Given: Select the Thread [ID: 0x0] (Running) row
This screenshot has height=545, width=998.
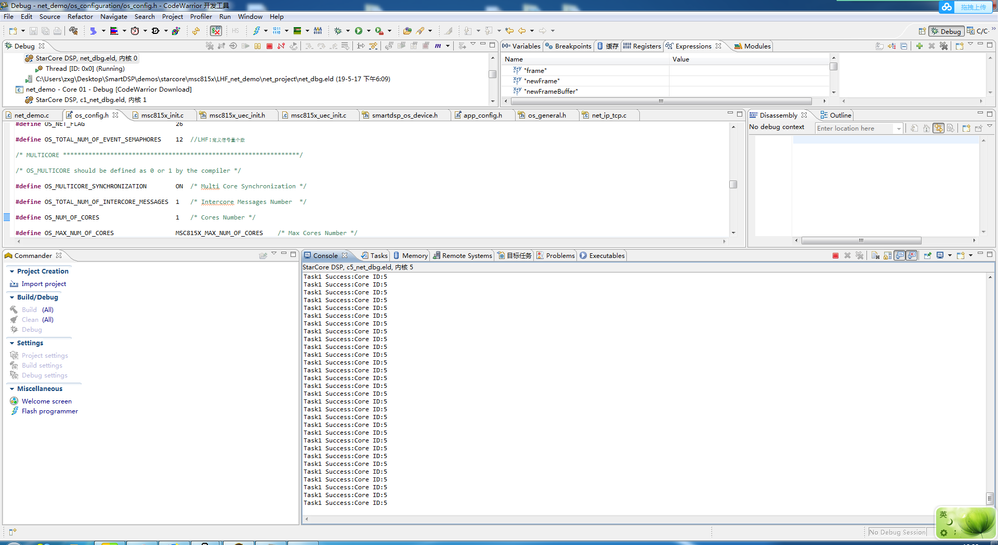Looking at the screenshot, I should (x=85, y=69).
